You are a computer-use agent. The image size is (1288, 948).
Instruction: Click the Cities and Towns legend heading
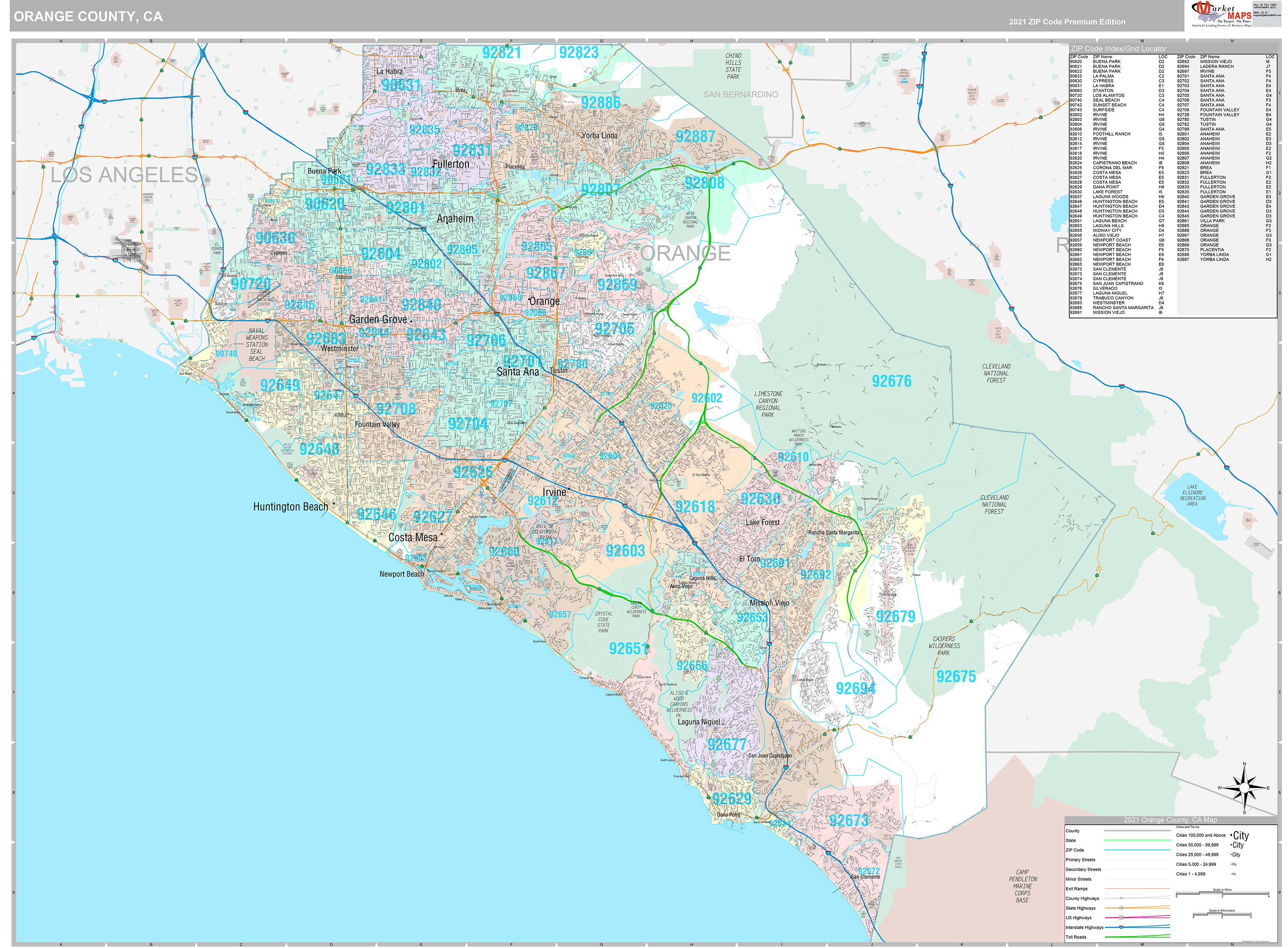click(x=1188, y=827)
